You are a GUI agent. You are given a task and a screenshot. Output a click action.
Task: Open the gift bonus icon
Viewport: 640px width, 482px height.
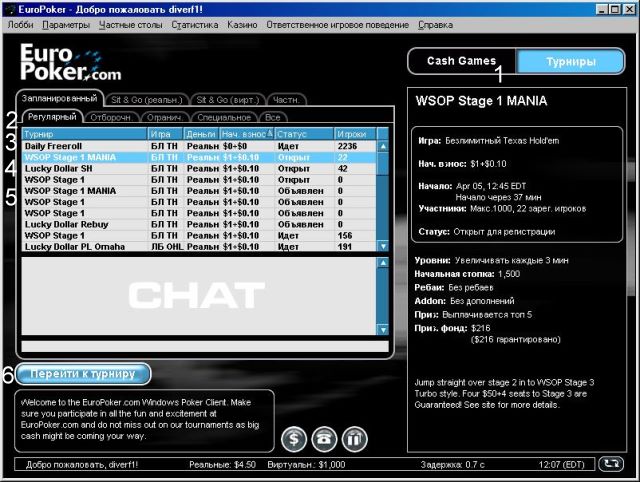[354, 439]
